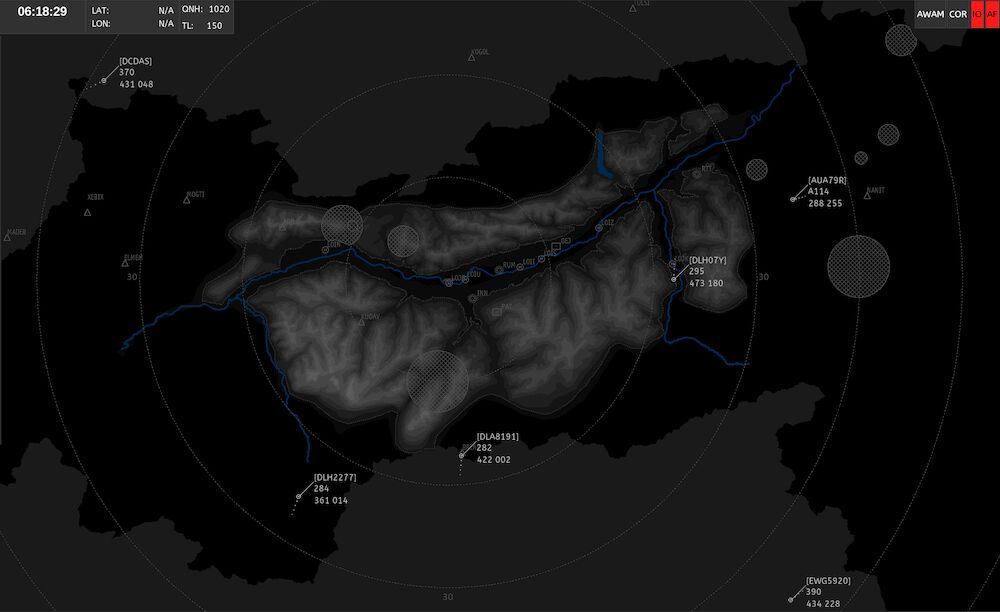Screen dimensions: 1000x612
Task: Open the DLA8191 callsign label
Action: pyautogui.click(x=497, y=437)
